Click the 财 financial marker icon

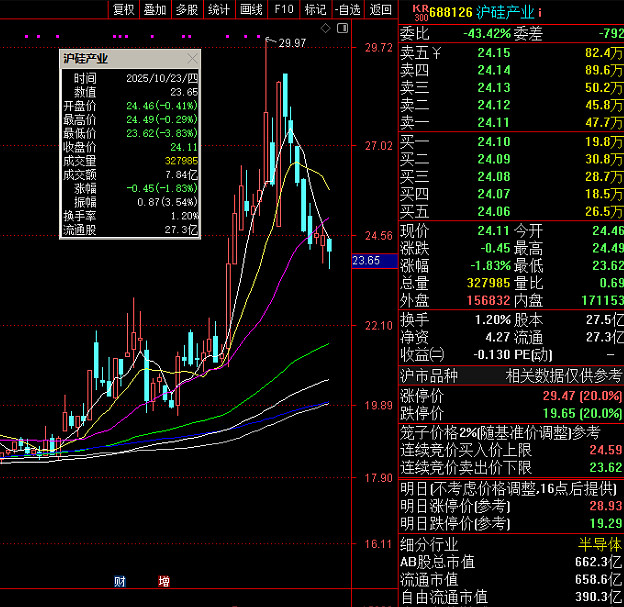[119, 581]
